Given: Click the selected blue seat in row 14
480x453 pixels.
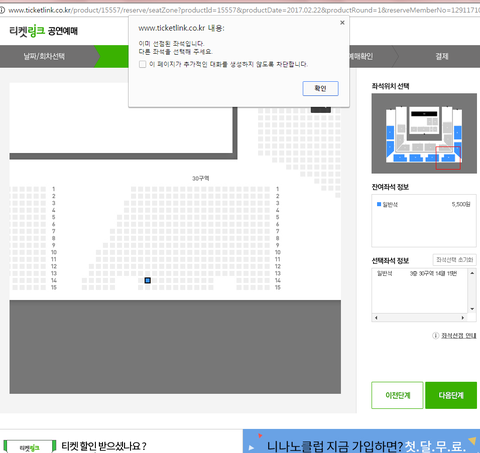Looking at the screenshot, I should (x=148, y=280).
